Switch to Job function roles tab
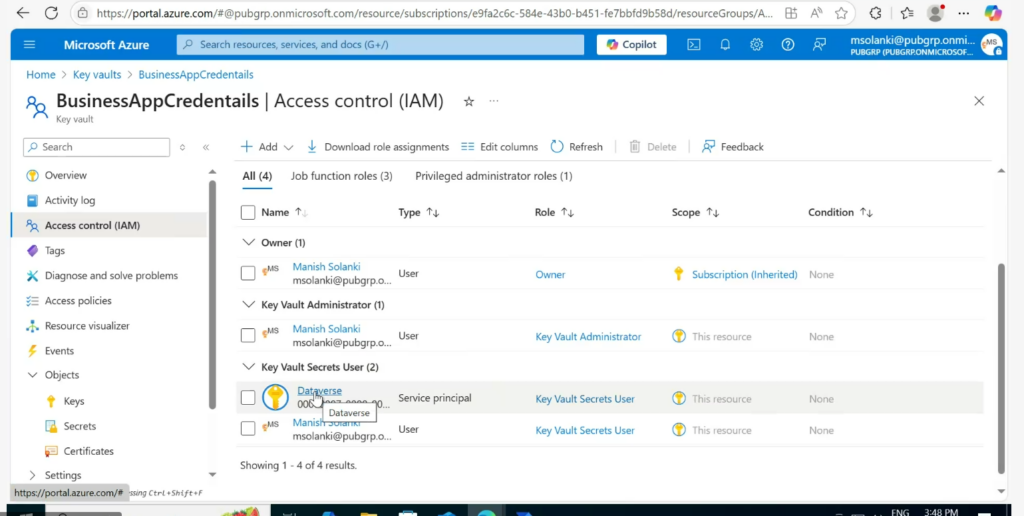This screenshot has width=1024, height=516. [342, 176]
